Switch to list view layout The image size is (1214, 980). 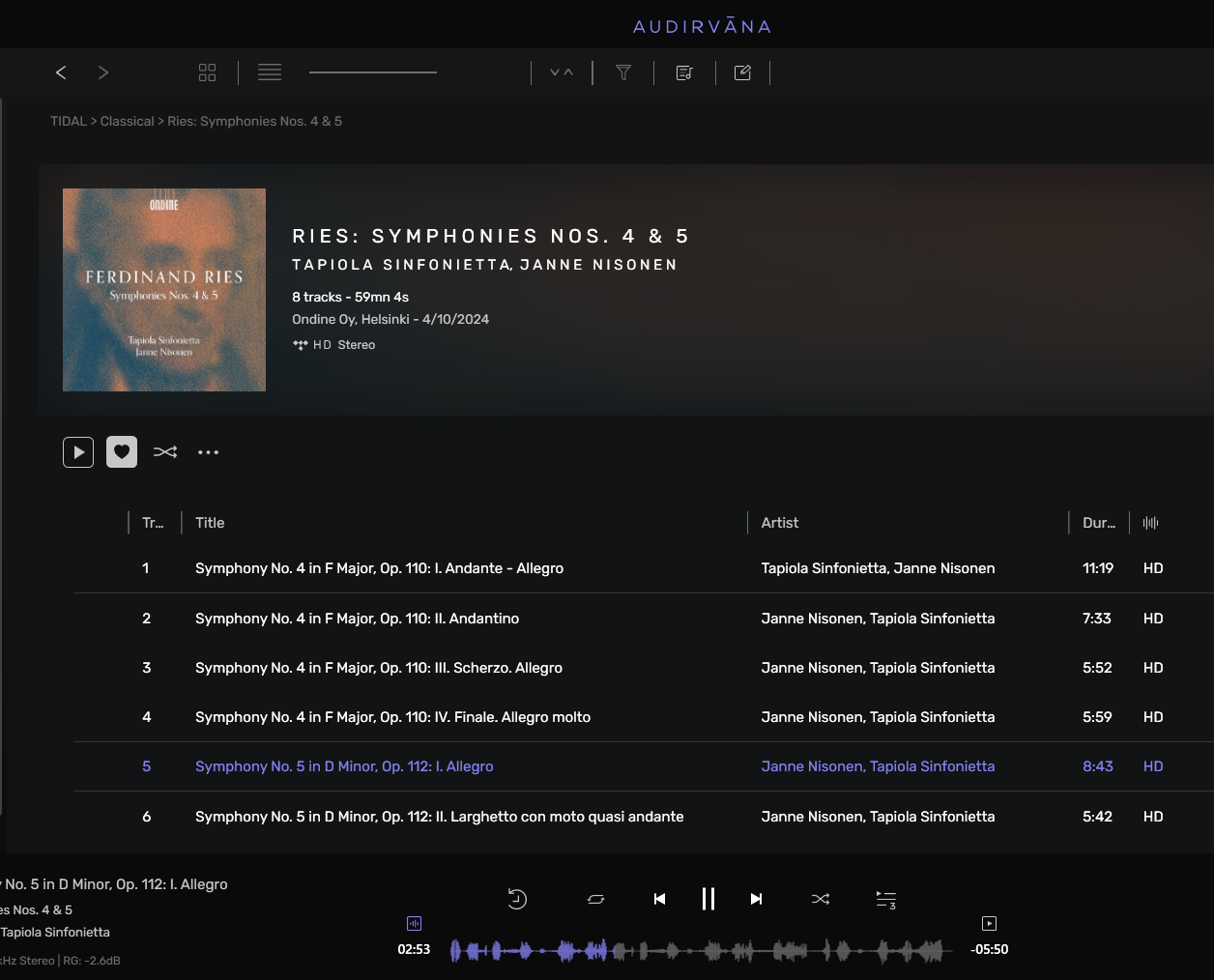click(x=270, y=72)
